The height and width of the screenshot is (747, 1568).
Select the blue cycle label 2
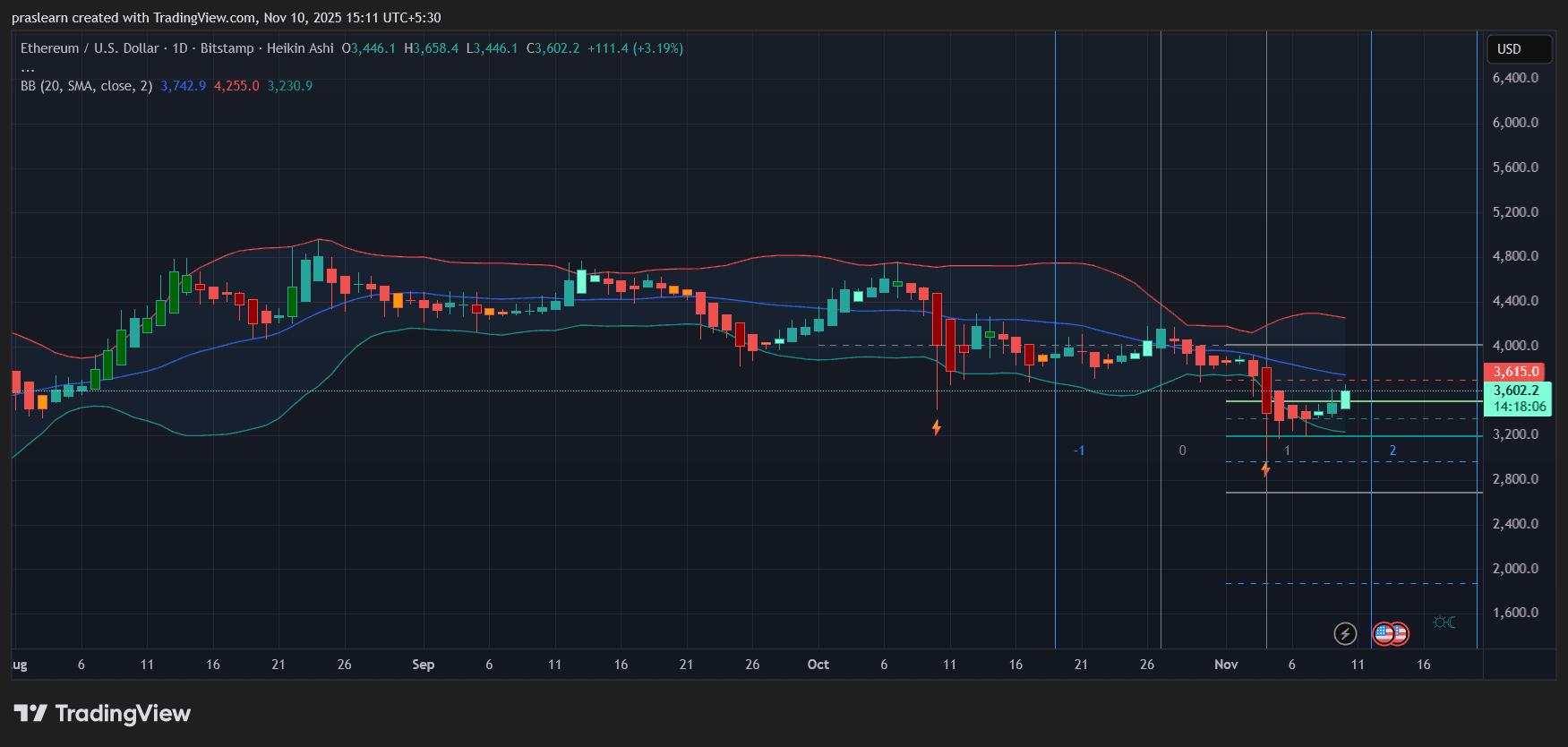click(1392, 451)
